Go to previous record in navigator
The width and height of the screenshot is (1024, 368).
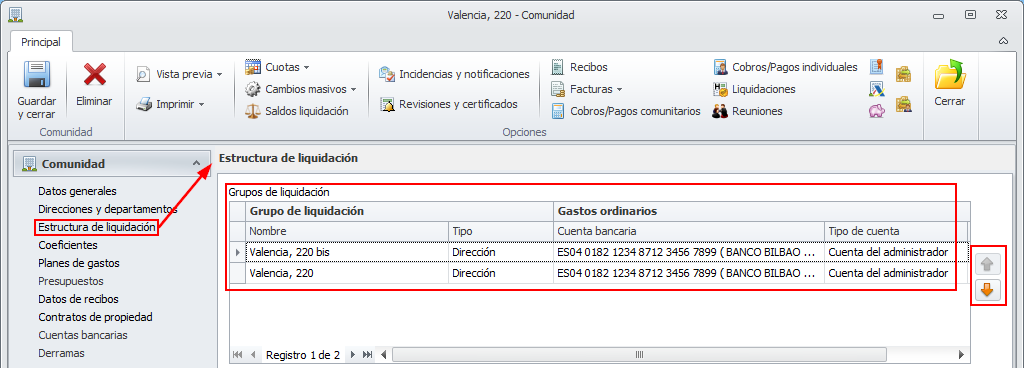click(x=253, y=355)
